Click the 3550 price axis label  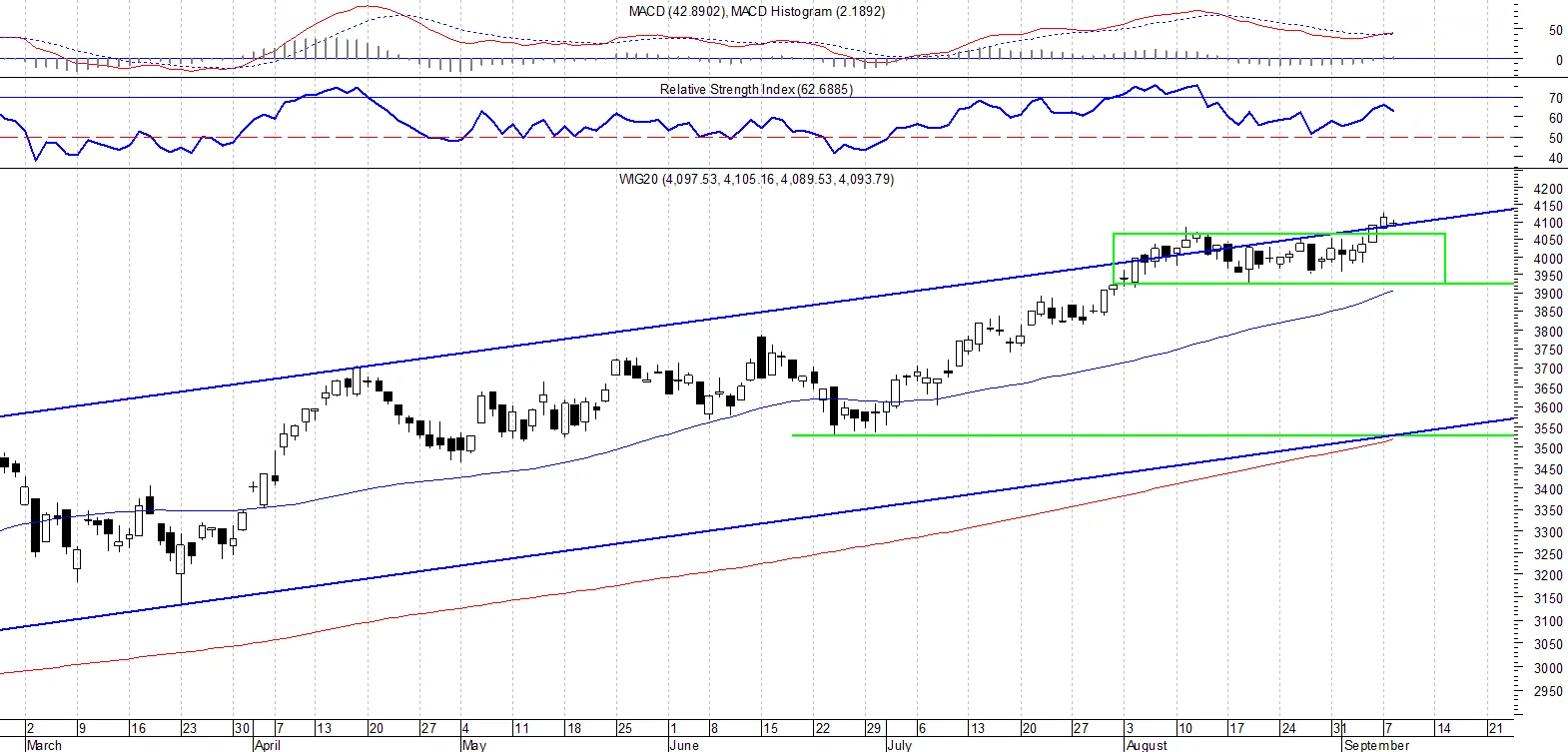pos(1548,428)
